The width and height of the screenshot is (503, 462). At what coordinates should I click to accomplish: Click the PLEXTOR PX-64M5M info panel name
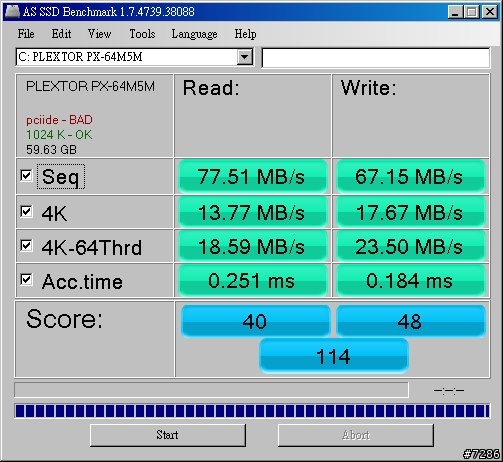90,86
